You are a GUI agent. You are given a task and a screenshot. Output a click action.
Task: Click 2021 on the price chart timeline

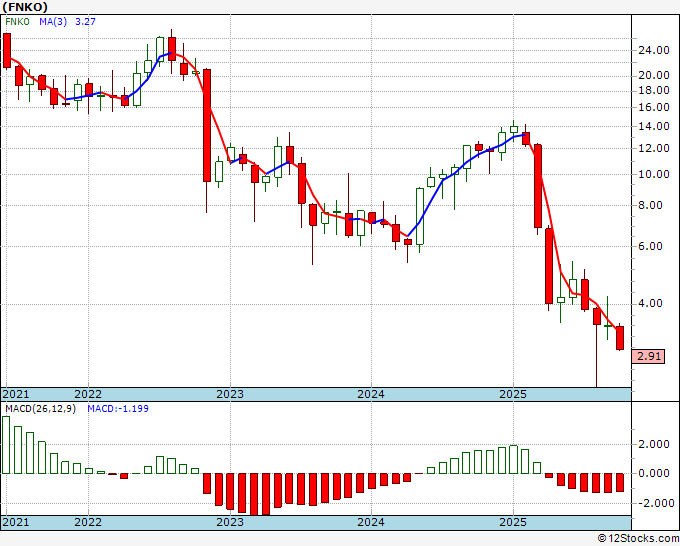pos(16,394)
